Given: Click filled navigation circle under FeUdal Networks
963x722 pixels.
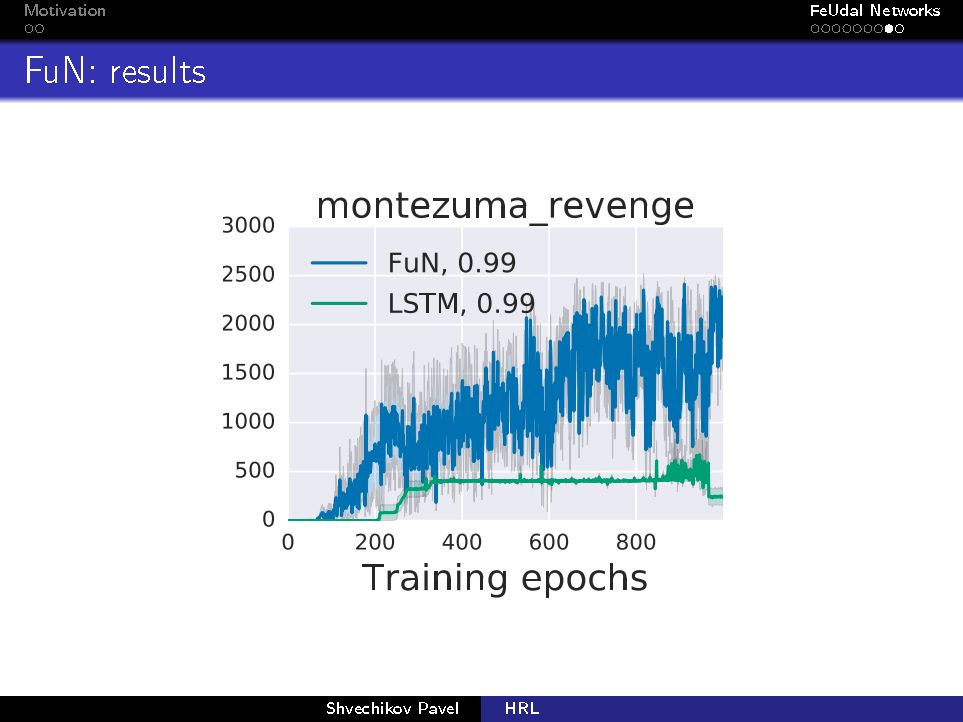Looking at the screenshot, I should pos(888,28).
